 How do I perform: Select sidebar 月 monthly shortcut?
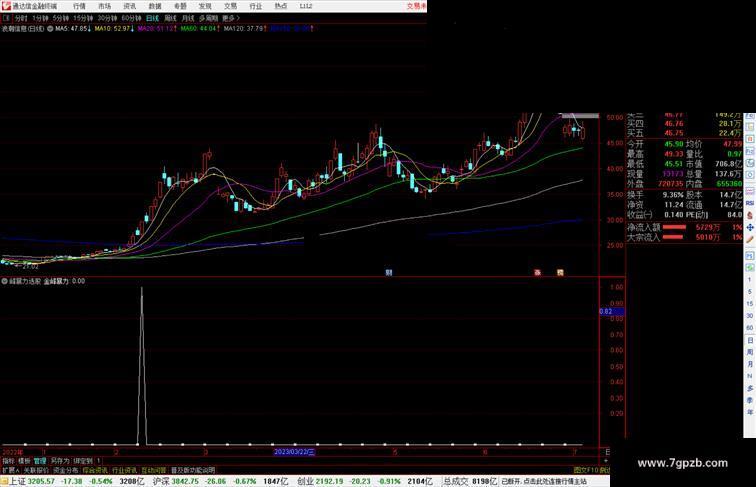pos(750,364)
